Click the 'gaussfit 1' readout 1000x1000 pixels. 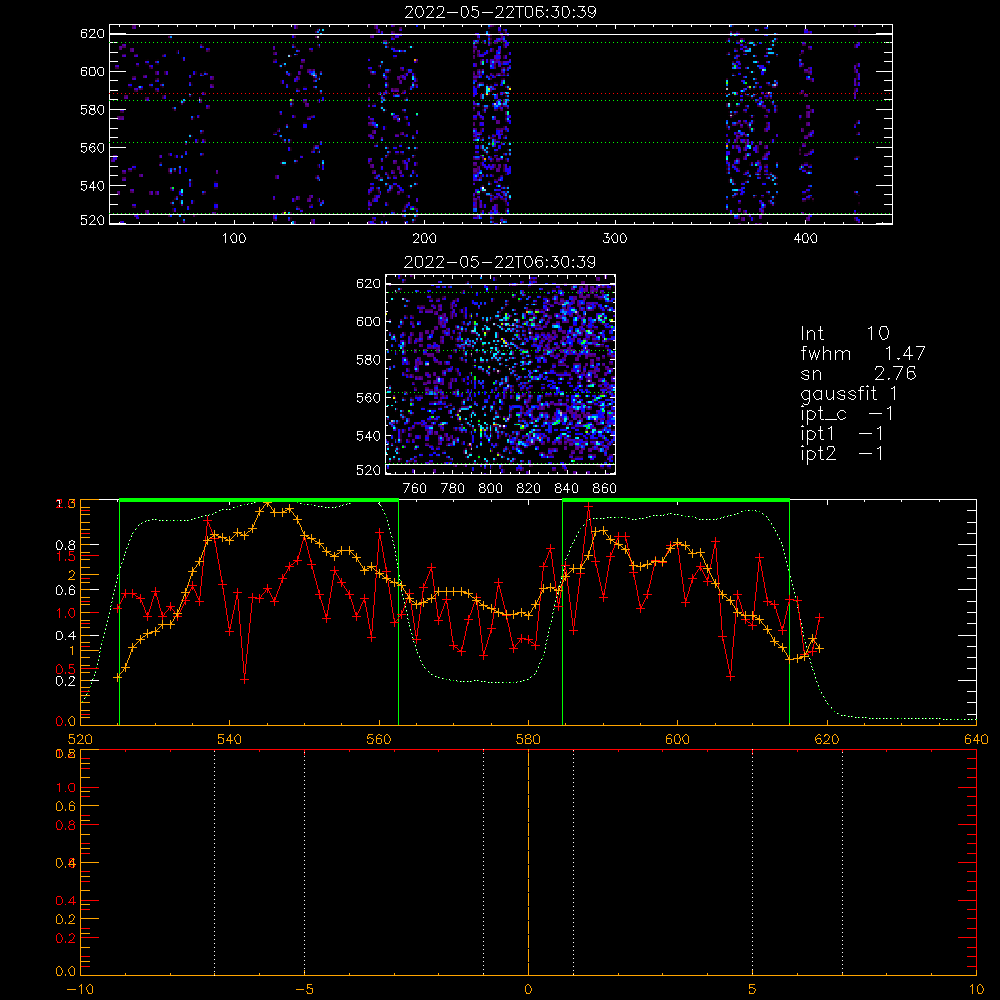click(x=849, y=393)
